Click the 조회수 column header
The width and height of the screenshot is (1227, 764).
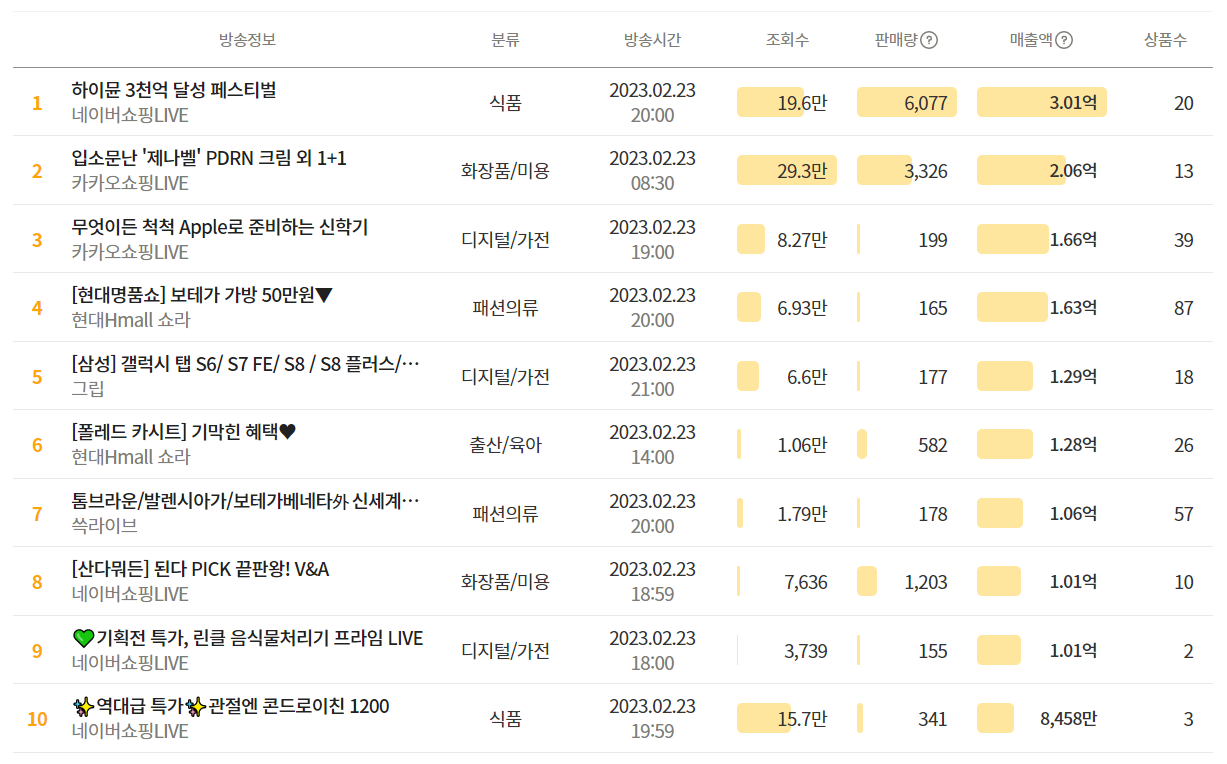(x=787, y=40)
